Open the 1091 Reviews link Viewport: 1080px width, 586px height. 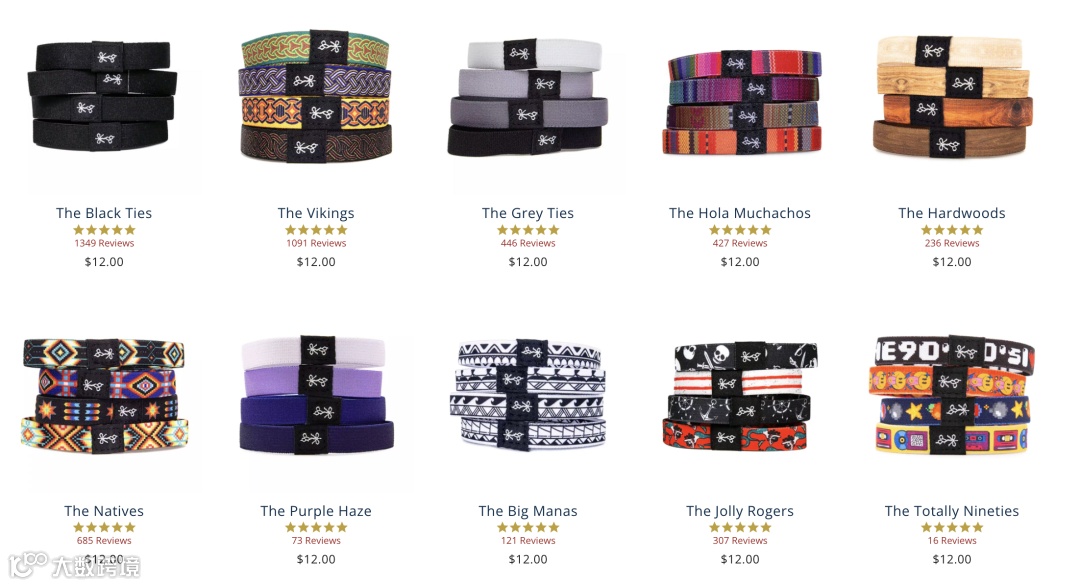click(316, 243)
